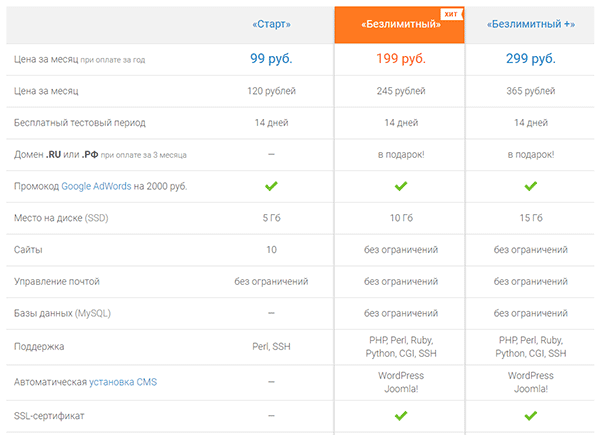The image size is (600, 435).
Task: Click the WordPress Joomla! cell under Безлимитный +
Action: pyautogui.click(x=531, y=382)
